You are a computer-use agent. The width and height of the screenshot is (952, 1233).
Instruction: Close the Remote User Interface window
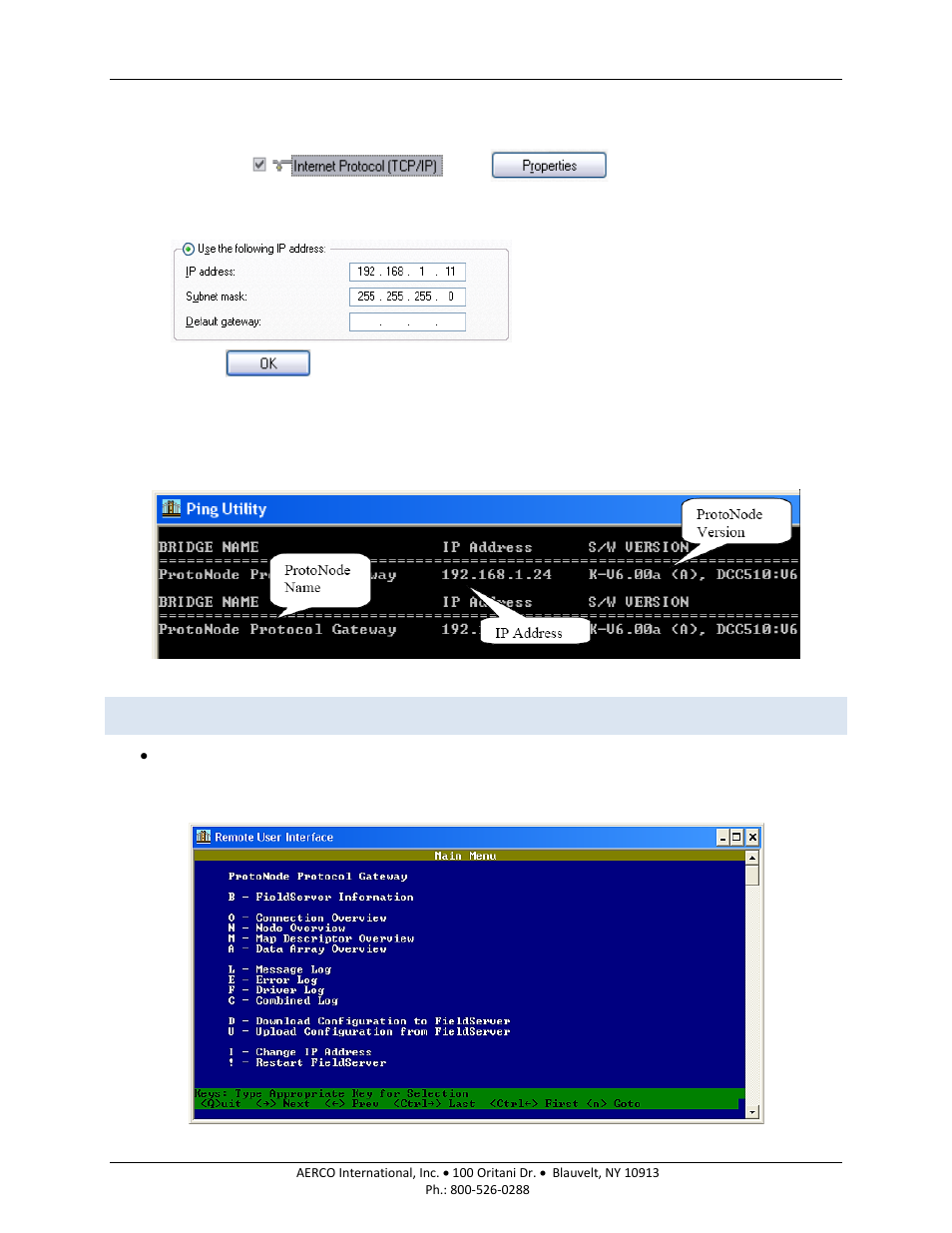pyautogui.click(x=752, y=838)
